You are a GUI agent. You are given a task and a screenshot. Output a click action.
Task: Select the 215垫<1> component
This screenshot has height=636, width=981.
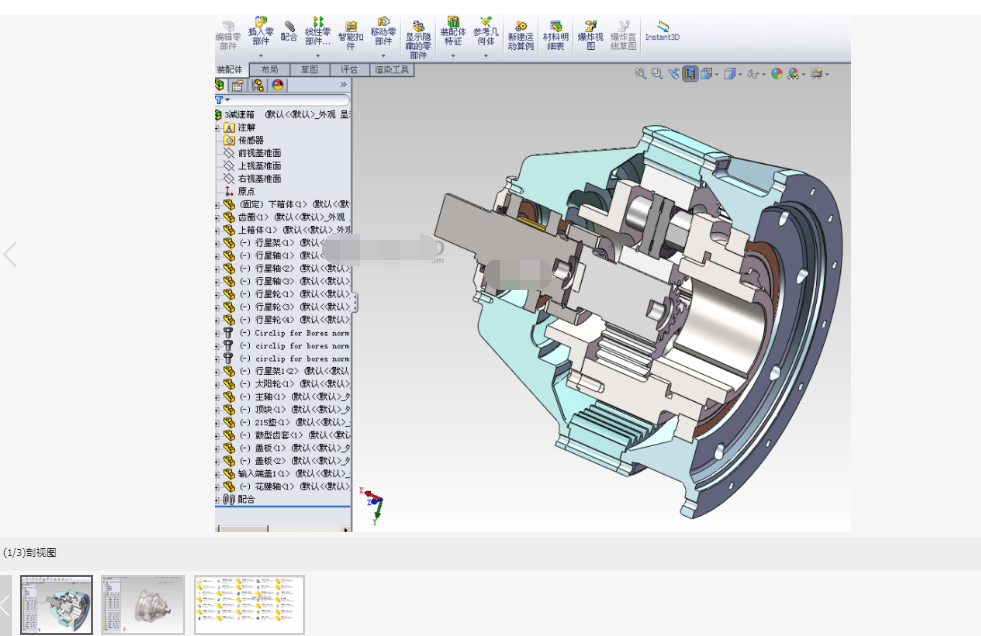(287, 422)
